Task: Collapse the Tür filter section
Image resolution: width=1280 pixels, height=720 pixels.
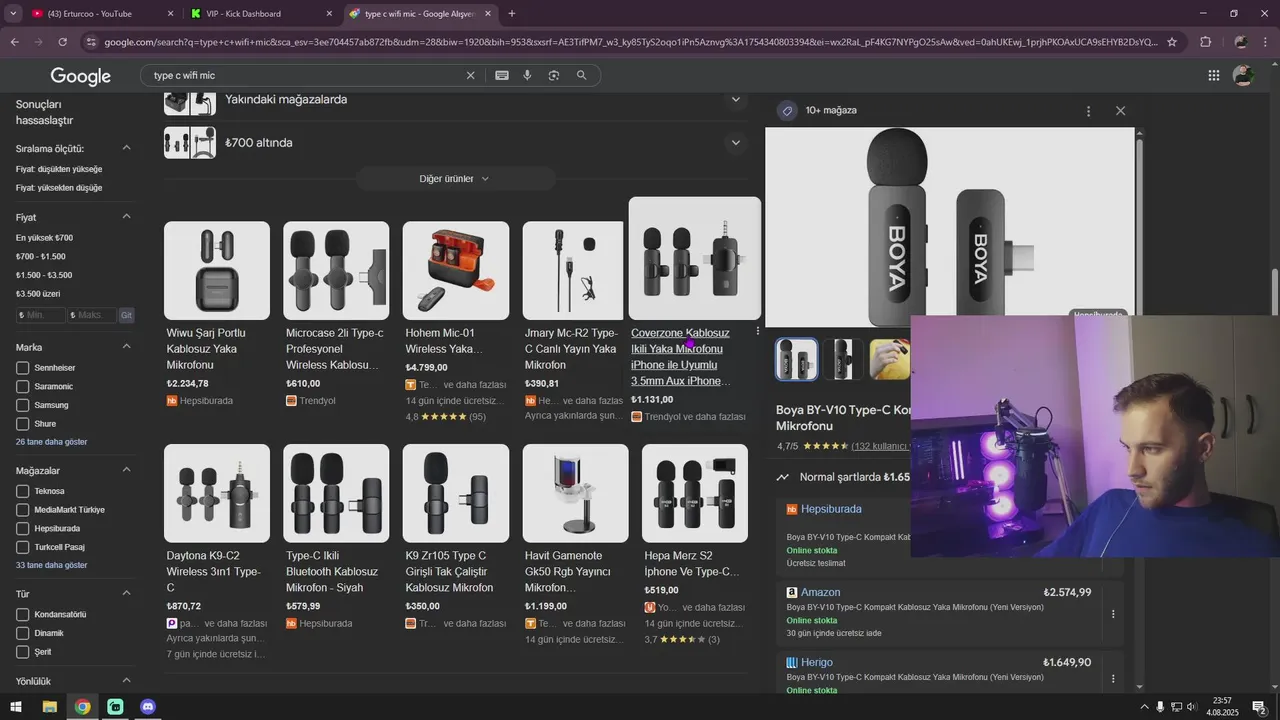Action: (127, 594)
